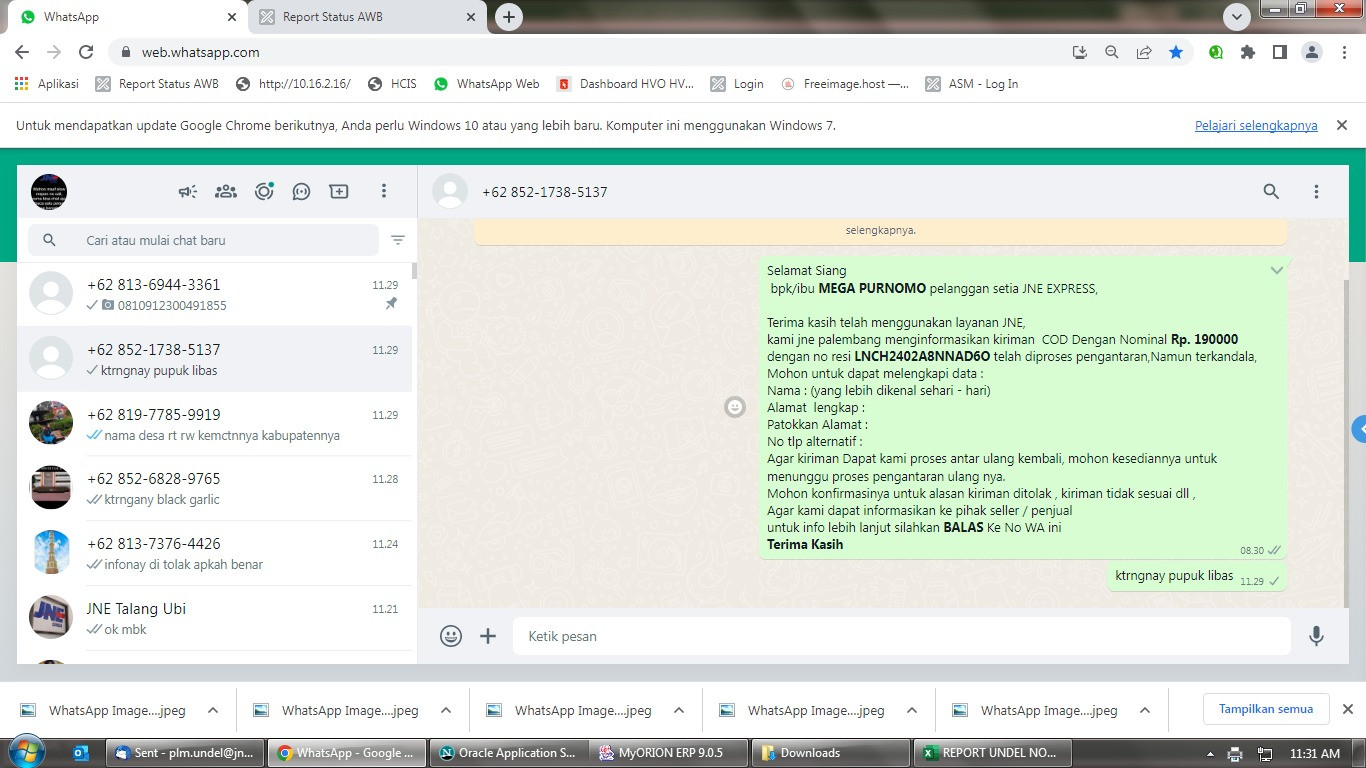Open Chrome's three-dot menu
Image resolution: width=1366 pixels, height=768 pixels.
pyautogui.click(x=1344, y=52)
